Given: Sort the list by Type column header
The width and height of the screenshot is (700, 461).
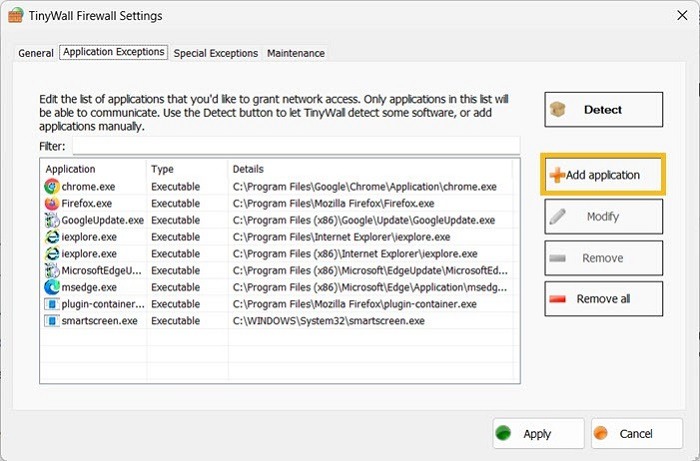Looking at the screenshot, I should pos(186,169).
